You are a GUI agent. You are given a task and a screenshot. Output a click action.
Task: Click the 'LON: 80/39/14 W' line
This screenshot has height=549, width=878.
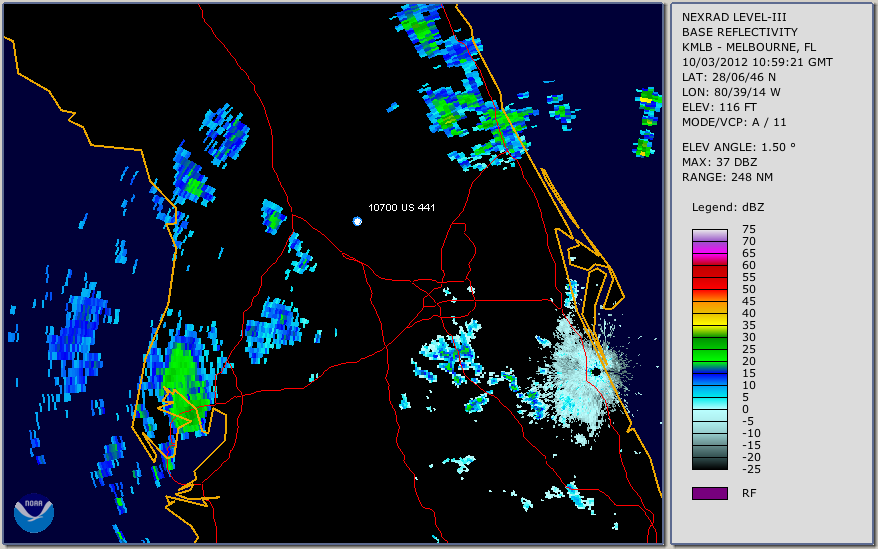point(731,92)
